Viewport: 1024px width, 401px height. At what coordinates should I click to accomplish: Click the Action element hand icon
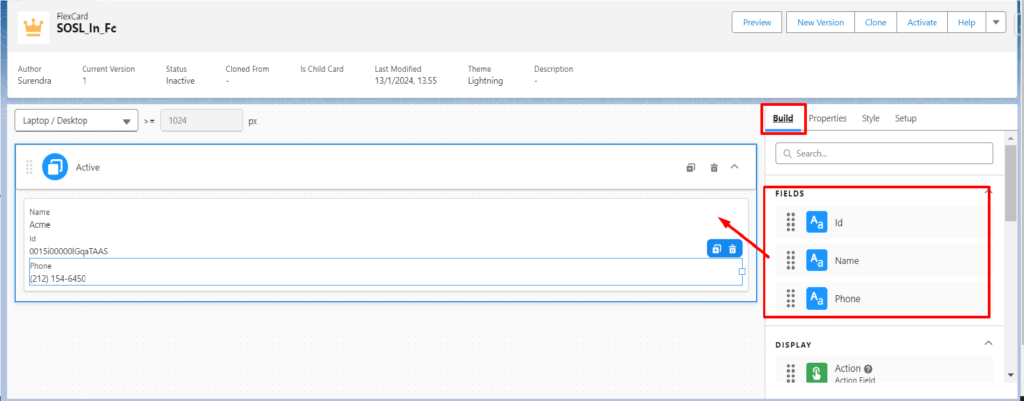pos(816,373)
